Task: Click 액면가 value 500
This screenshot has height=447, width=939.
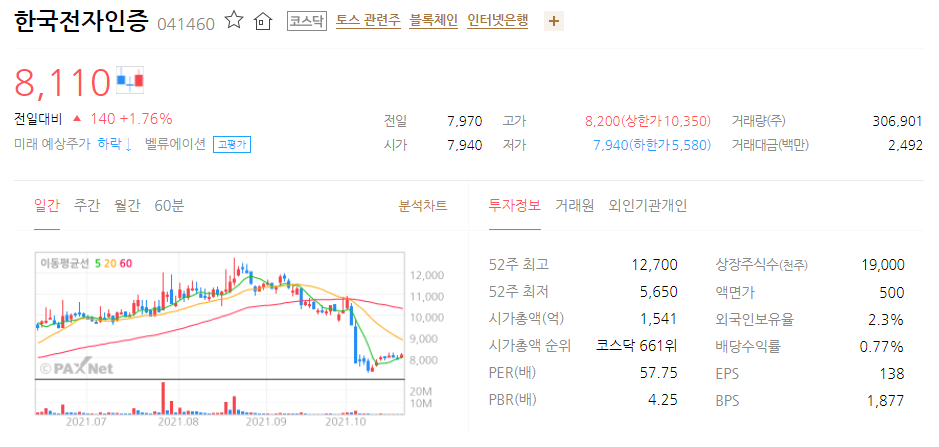Action: point(893,292)
